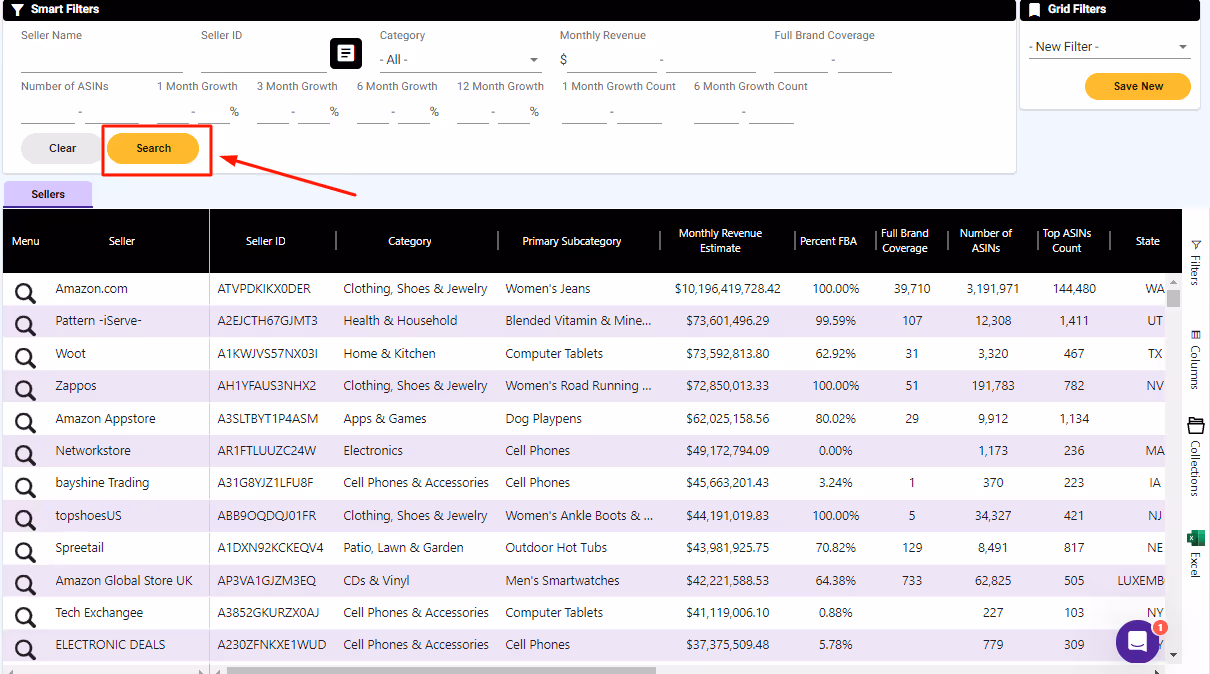Select the Sellers tab

pos(48,194)
